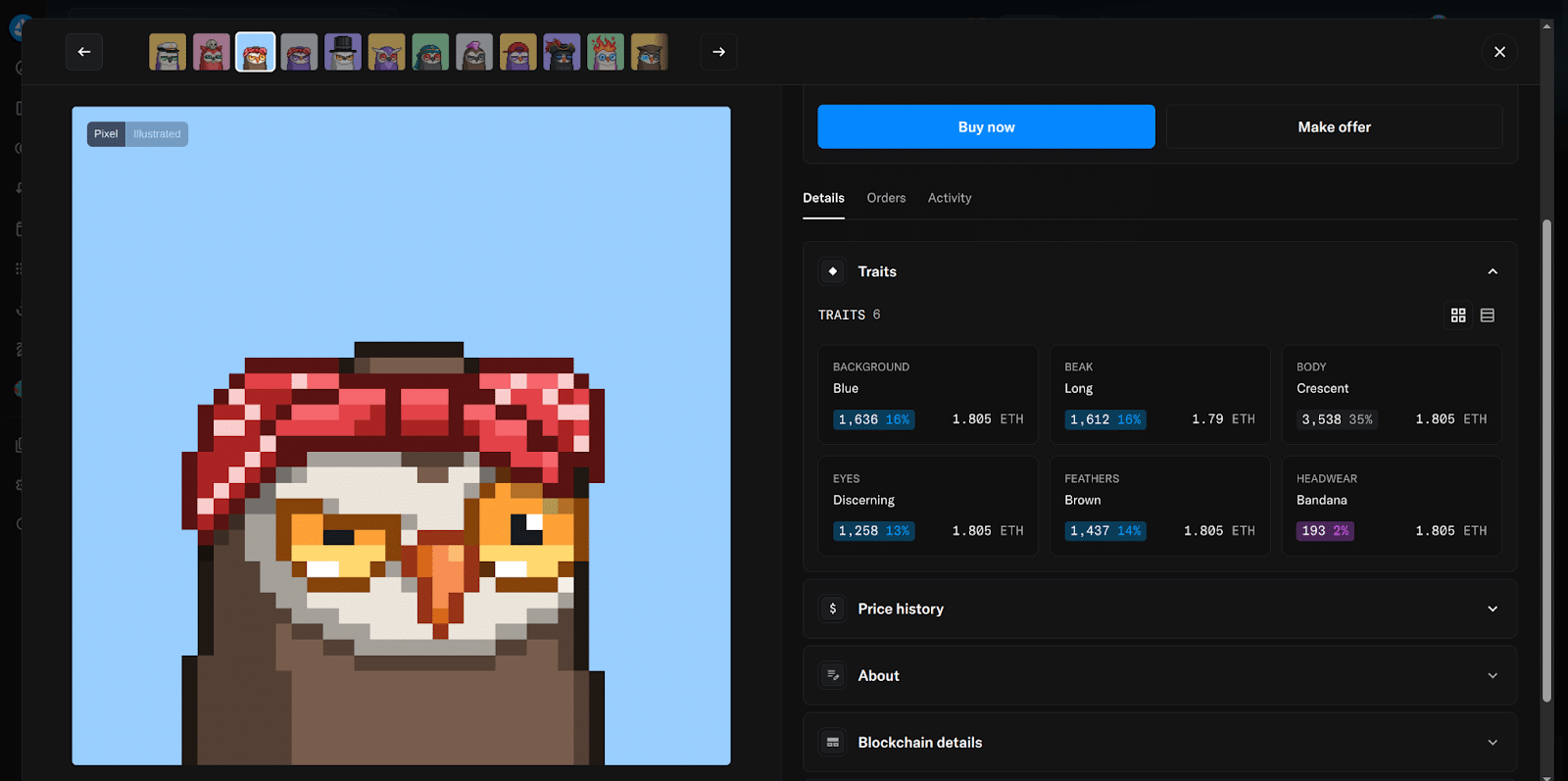The image size is (1568, 781).
Task: Click the 3,538 35% rarity badge
Action: point(1338,419)
